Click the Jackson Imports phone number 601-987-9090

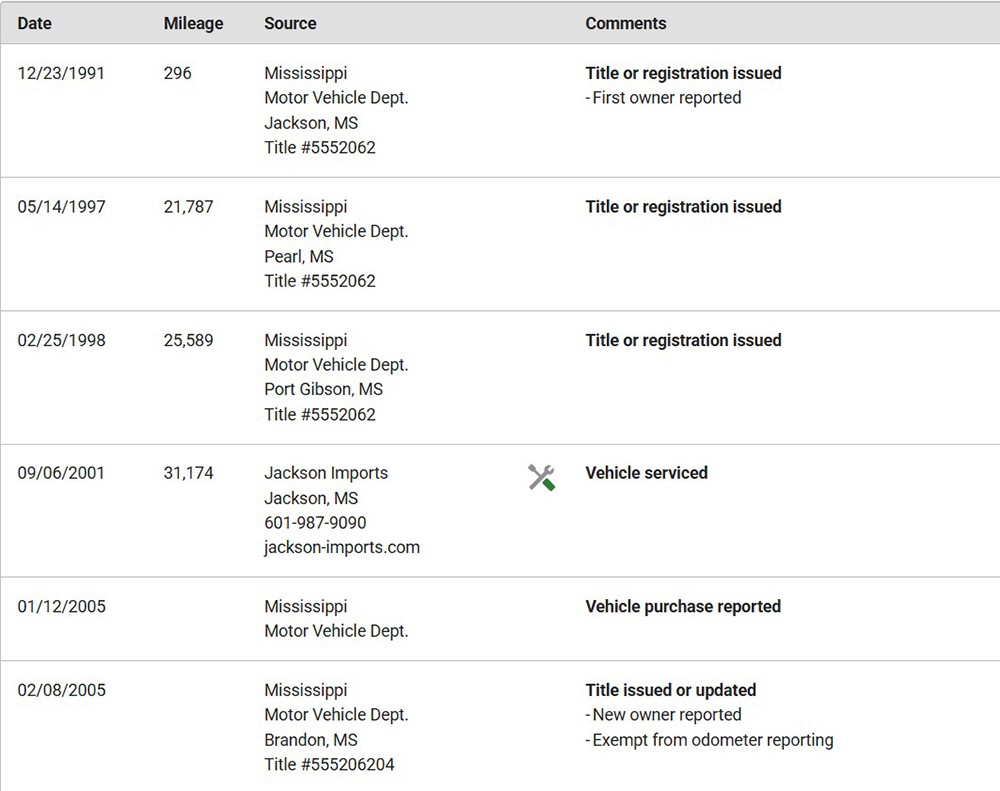[x=315, y=522]
